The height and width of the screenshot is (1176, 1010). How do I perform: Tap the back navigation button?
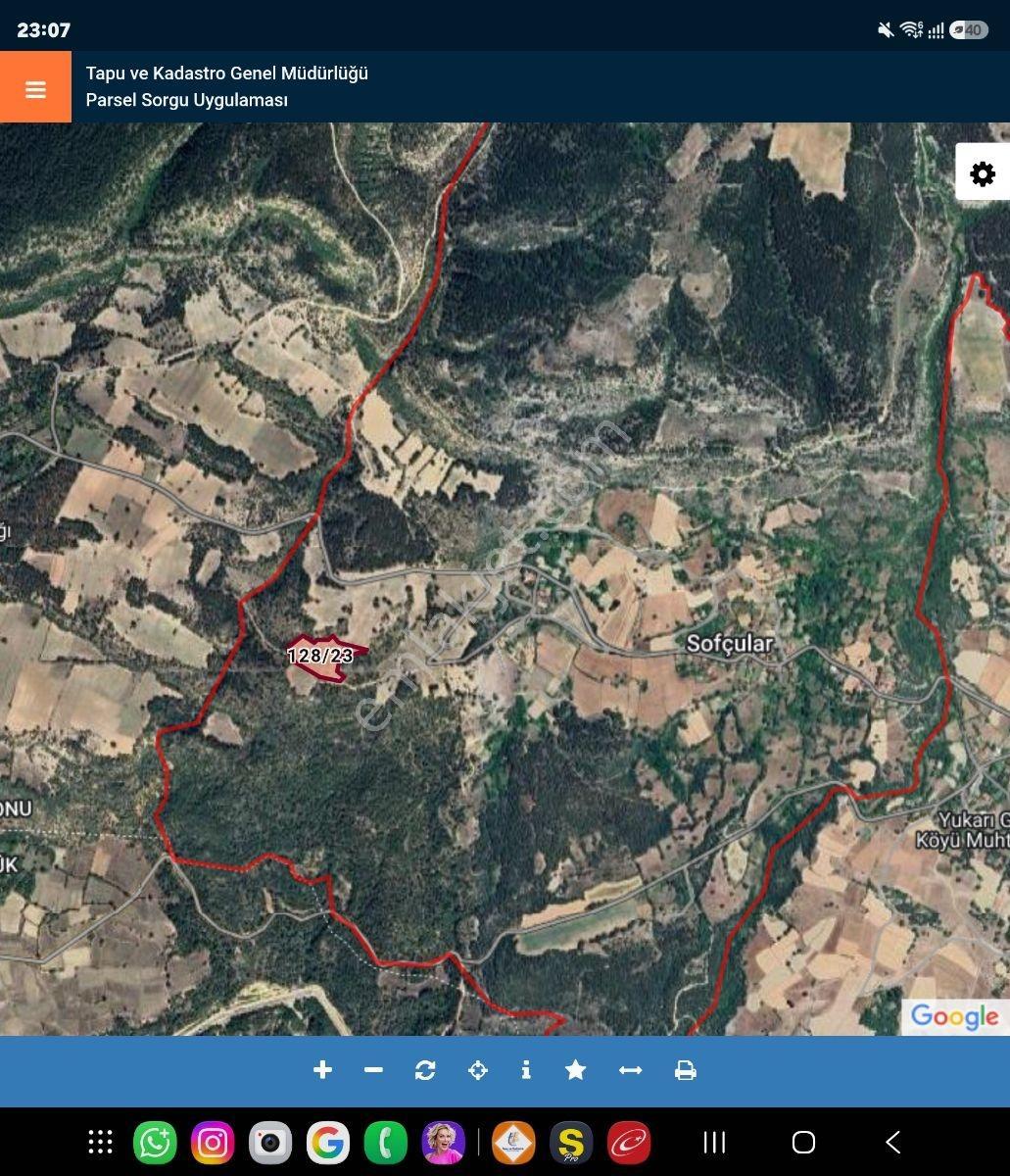tap(892, 1142)
